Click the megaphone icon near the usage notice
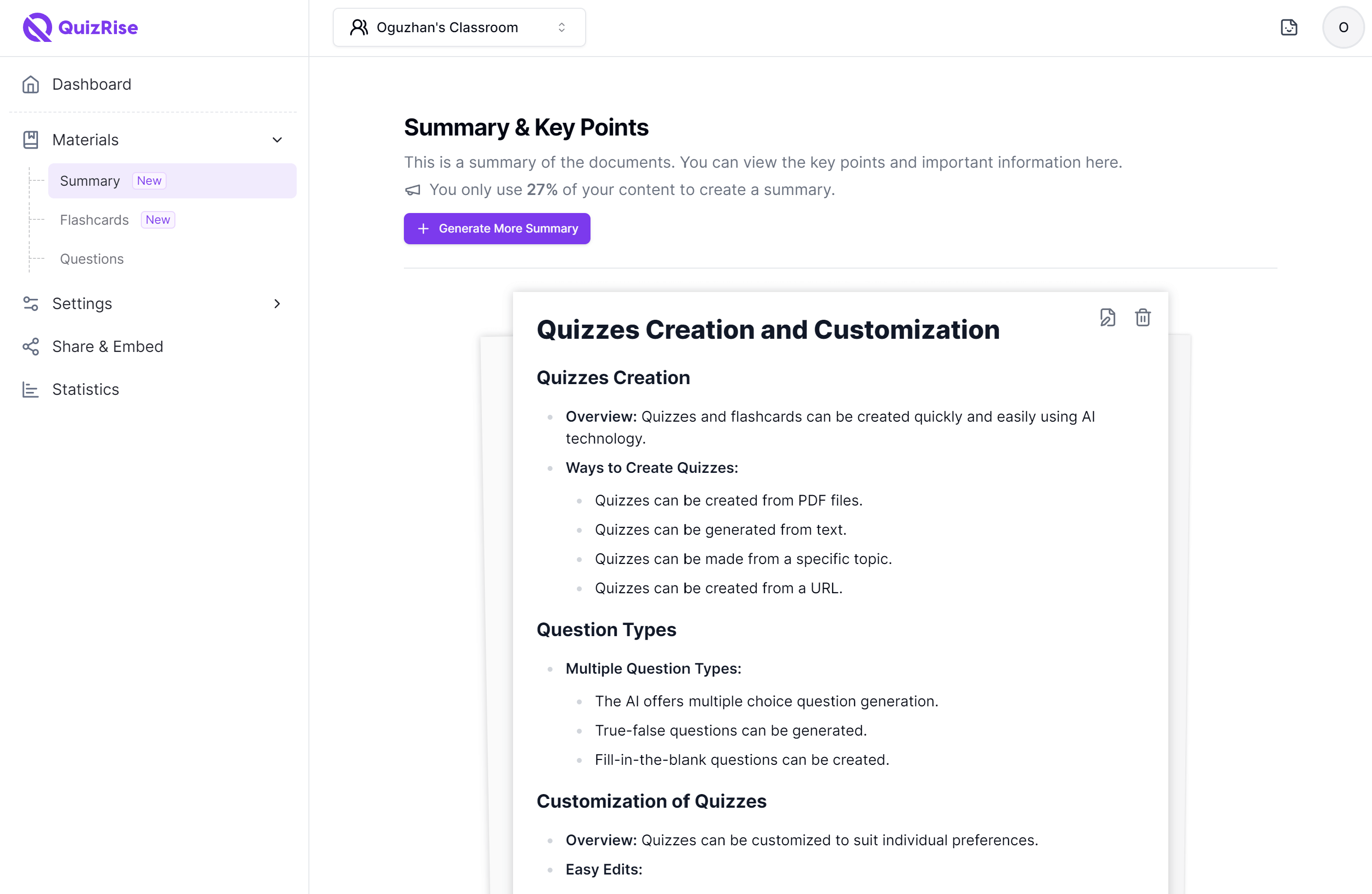 [412, 189]
